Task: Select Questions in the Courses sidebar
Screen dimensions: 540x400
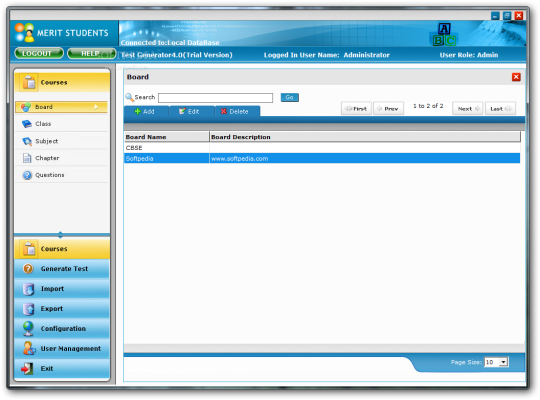Action: [x=62, y=175]
